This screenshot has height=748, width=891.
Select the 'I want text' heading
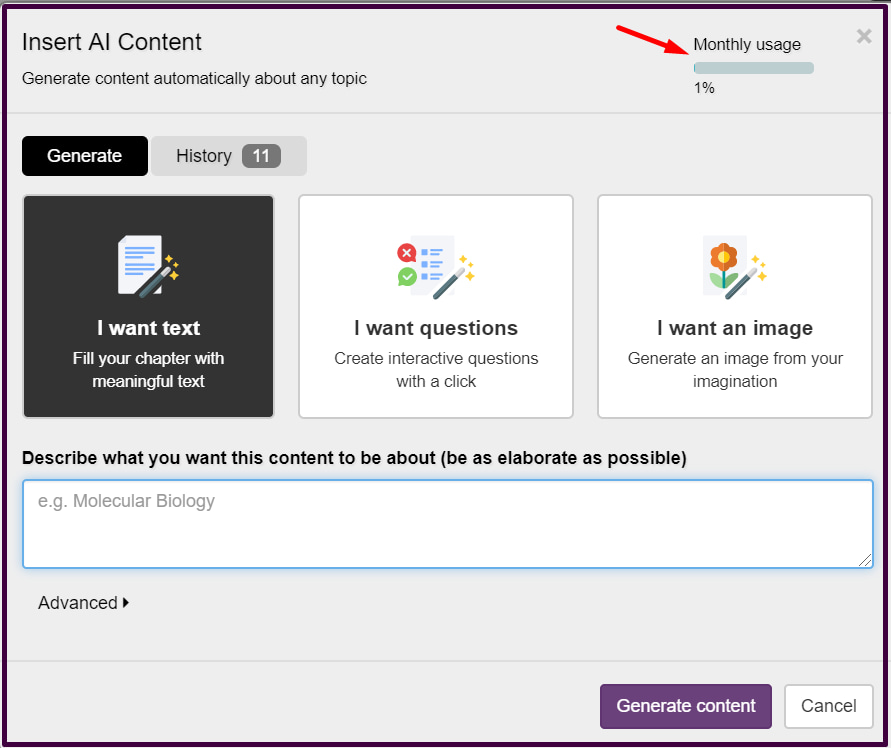[x=148, y=328]
